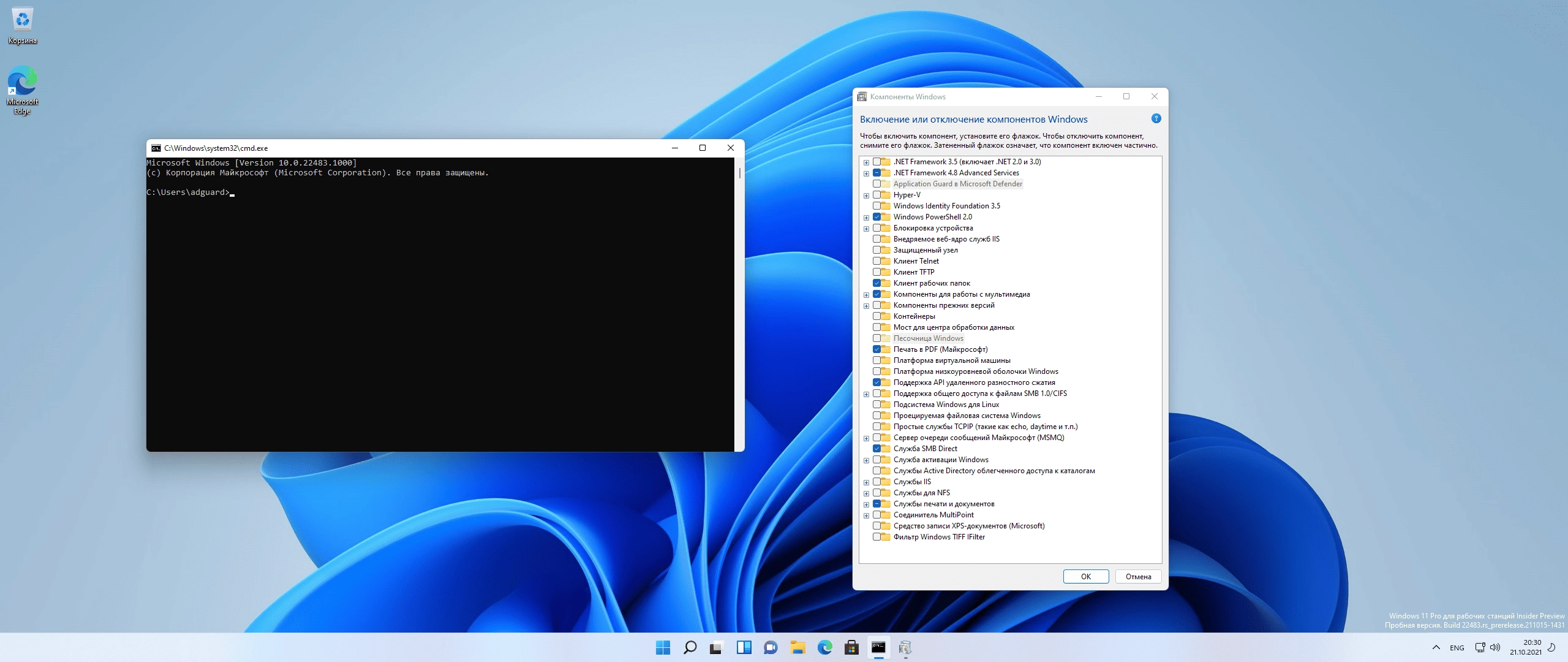The width and height of the screenshot is (1568, 662).
Task: Click the Контейнеры folder icon
Action: pos(886,316)
